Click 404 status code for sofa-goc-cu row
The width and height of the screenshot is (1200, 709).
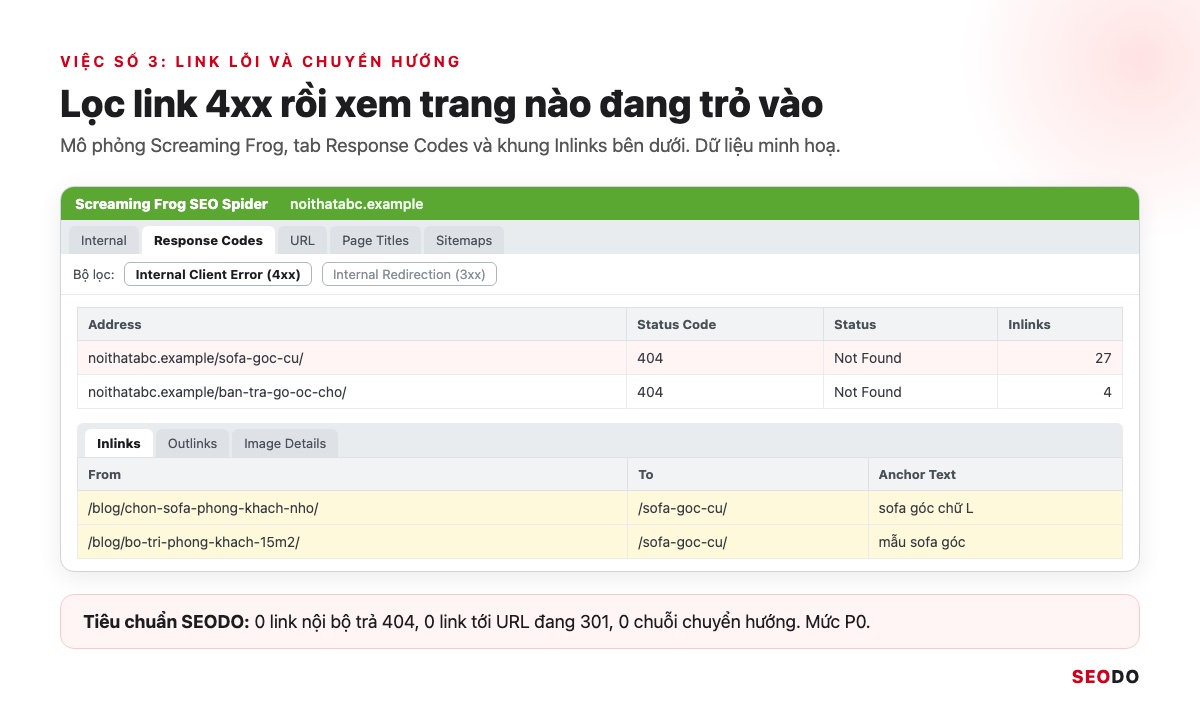click(x=650, y=358)
